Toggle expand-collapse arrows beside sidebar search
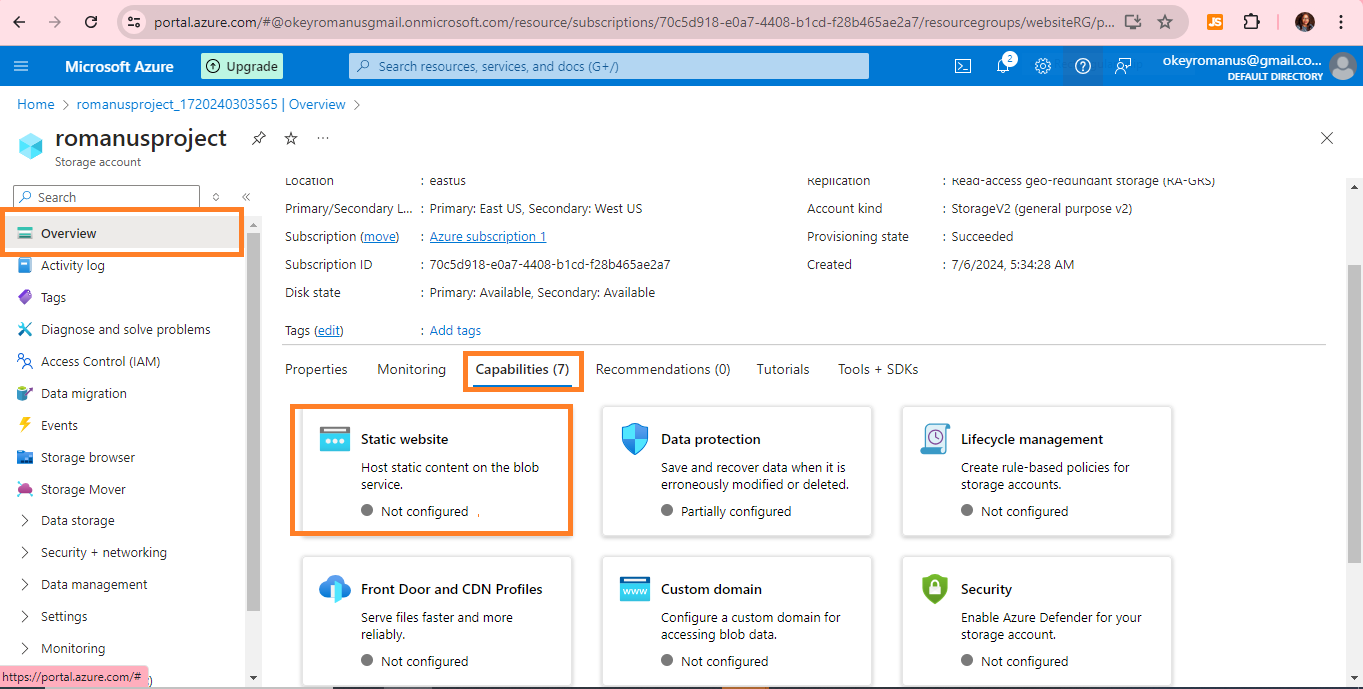Image resolution: width=1363 pixels, height=689 pixels. click(216, 197)
